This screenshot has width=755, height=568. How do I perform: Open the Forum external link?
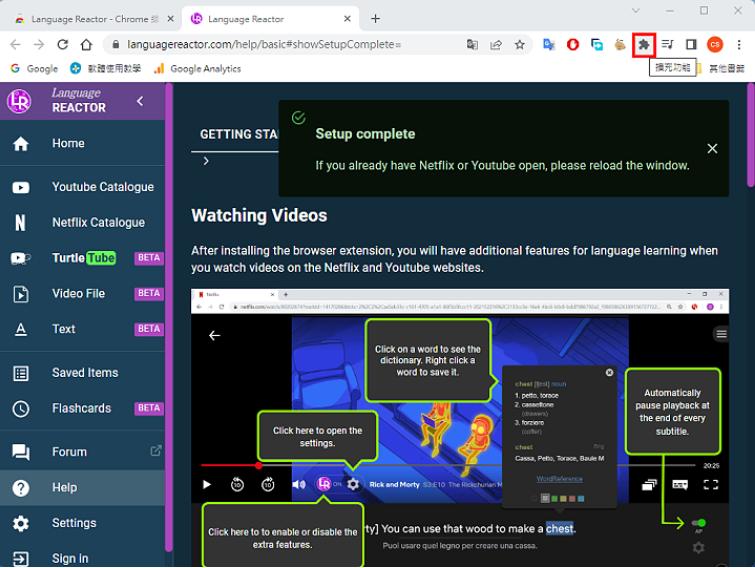pos(82,452)
